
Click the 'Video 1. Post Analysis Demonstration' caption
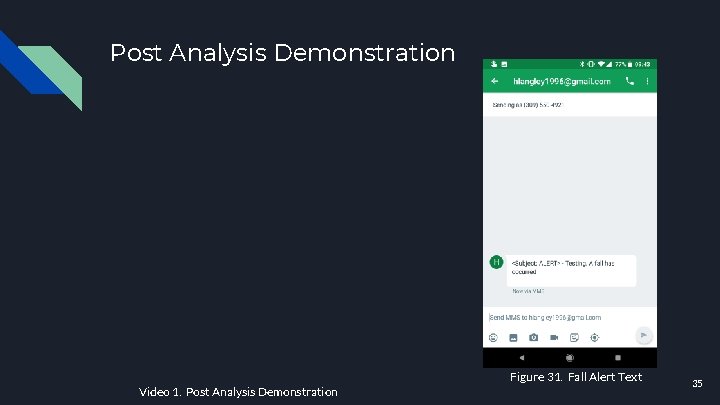[x=238, y=392]
